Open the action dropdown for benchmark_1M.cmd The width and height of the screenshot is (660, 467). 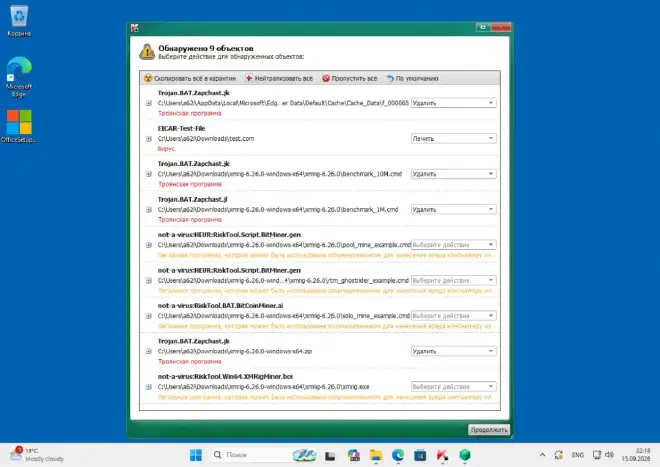point(453,209)
